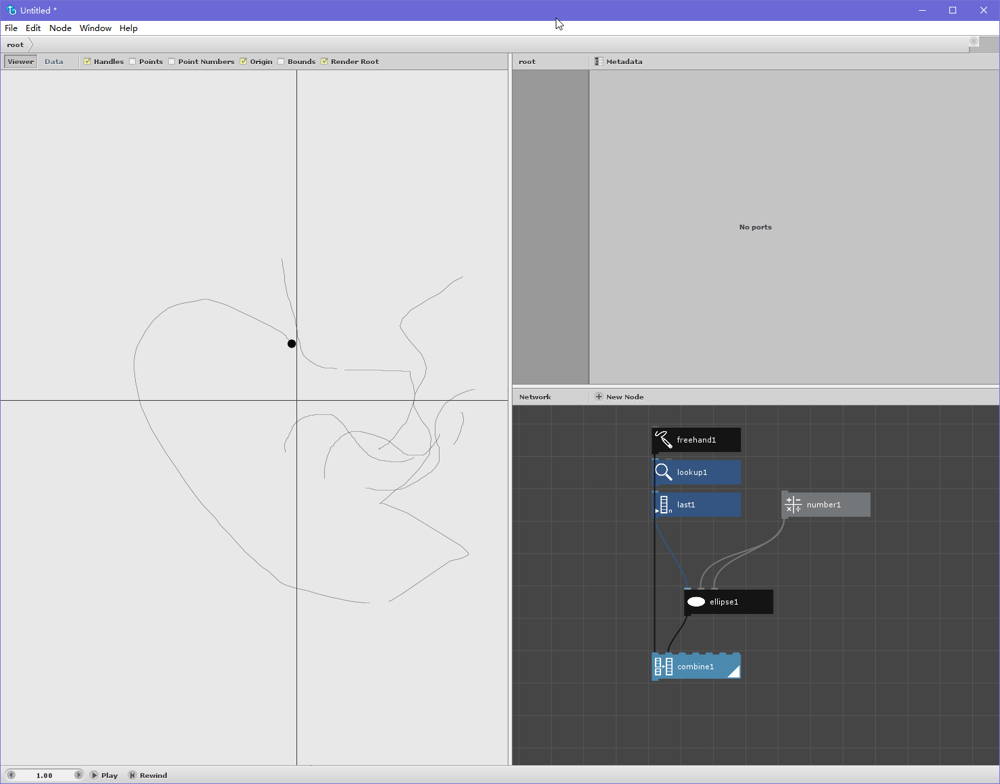Click the frame number field showing 1.00
This screenshot has width=1000, height=784.
click(45, 775)
